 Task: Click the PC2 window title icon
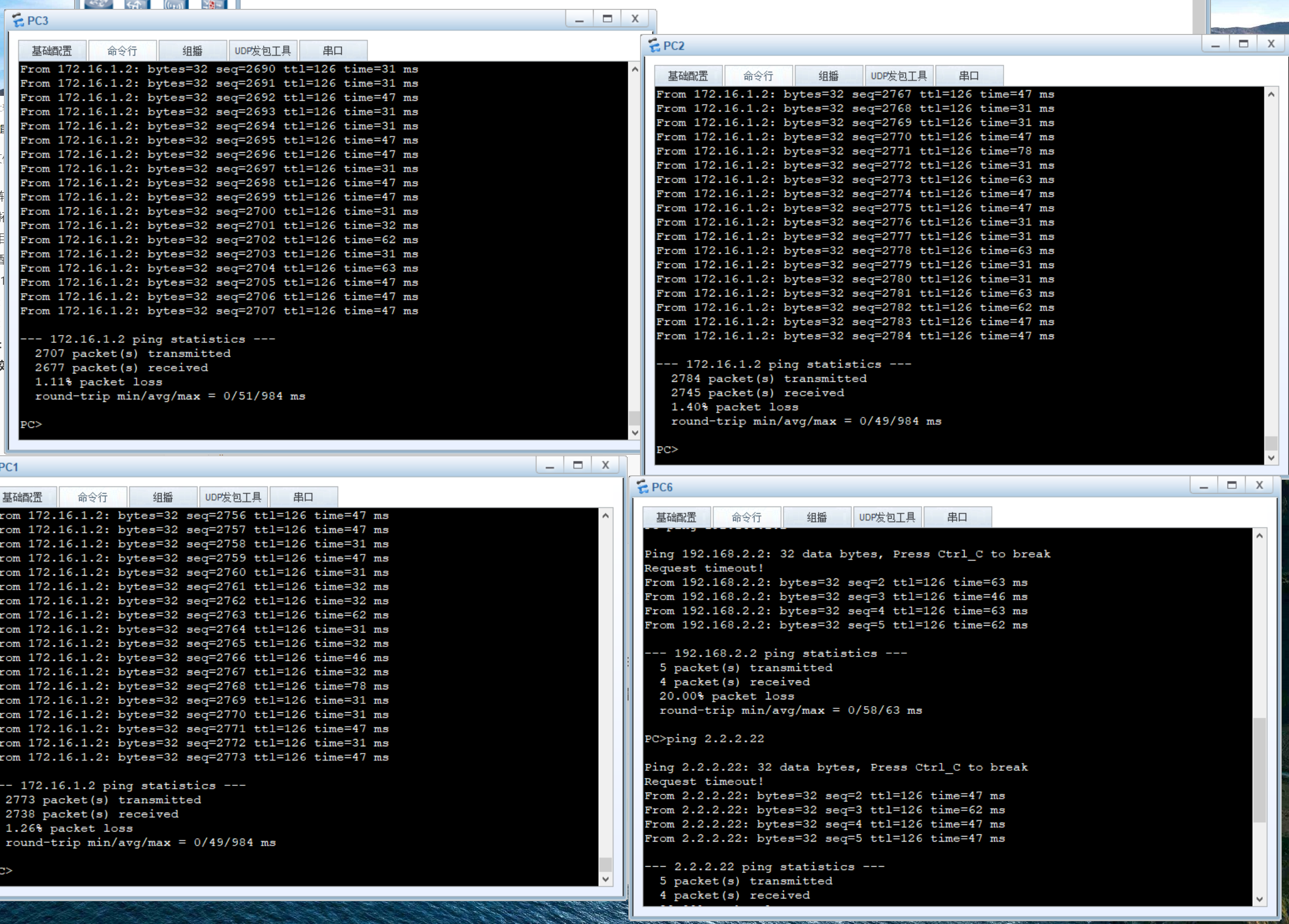point(654,46)
